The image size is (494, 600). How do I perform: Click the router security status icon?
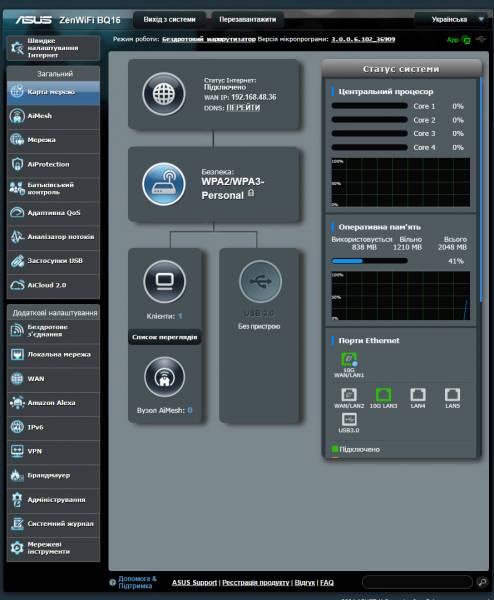(164, 184)
